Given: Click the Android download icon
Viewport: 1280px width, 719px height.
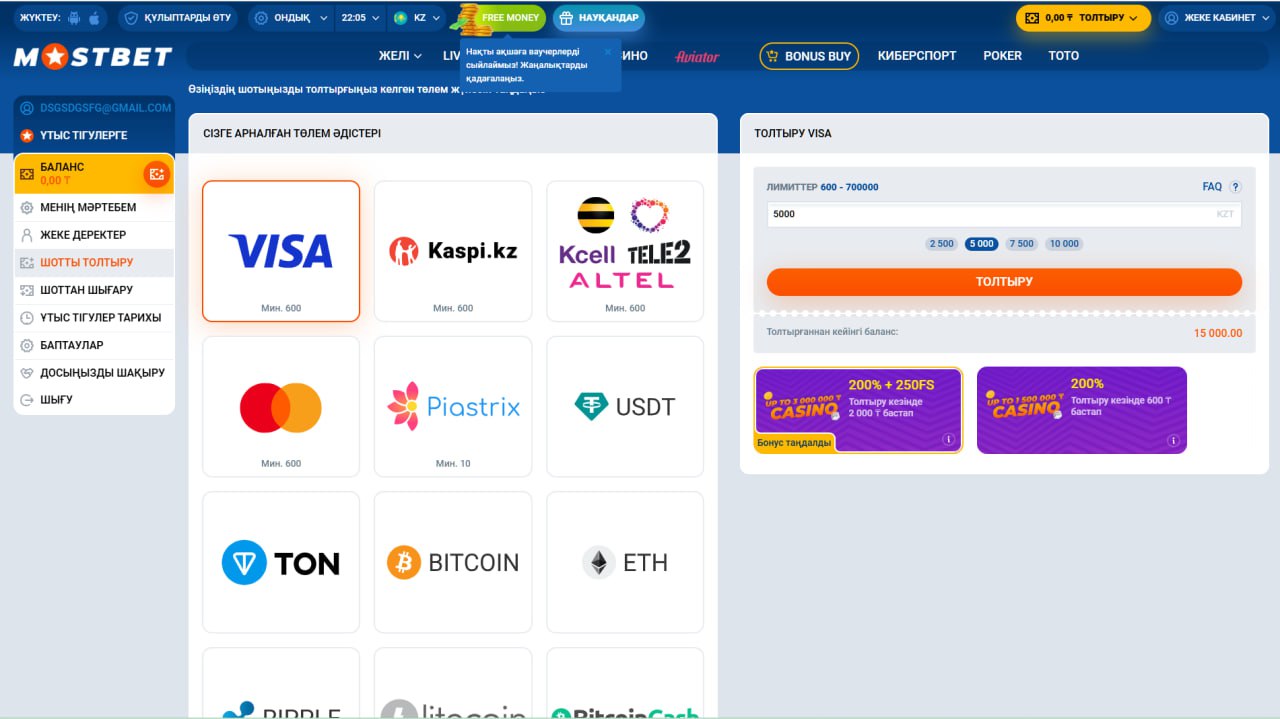Looking at the screenshot, I should [x=74, y=18].
